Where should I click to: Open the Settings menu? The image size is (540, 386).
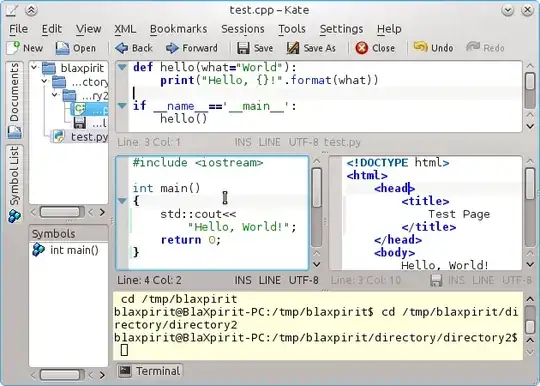[x=341, y=29]
